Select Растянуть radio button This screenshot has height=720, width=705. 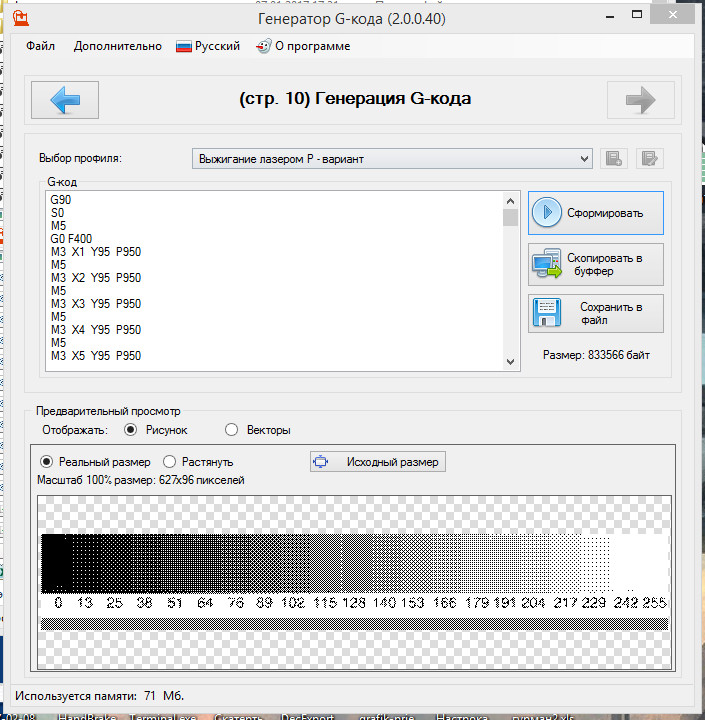click(x=169, y=461)
